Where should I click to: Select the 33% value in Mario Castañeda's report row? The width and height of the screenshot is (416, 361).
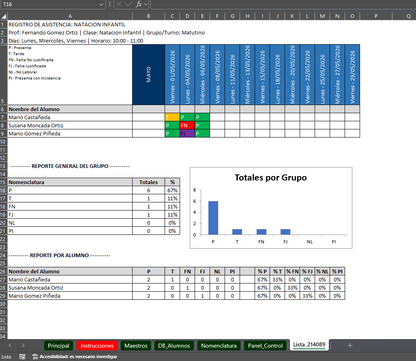(277, 280)
